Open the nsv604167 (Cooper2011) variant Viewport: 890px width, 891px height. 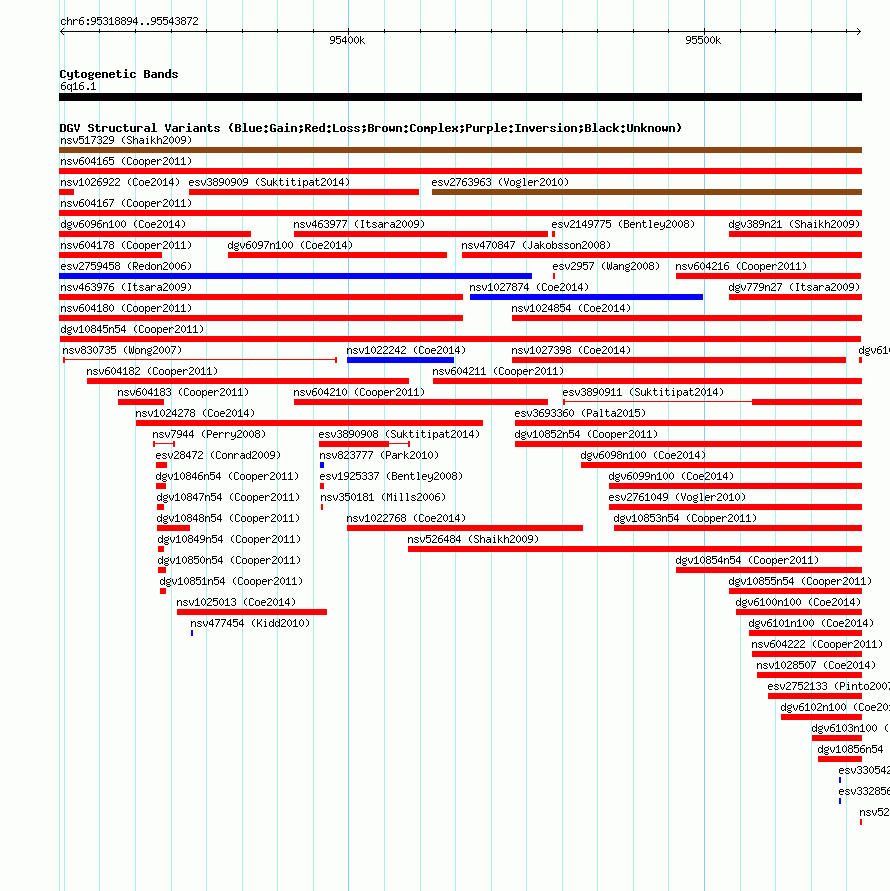tap(126, 203)
